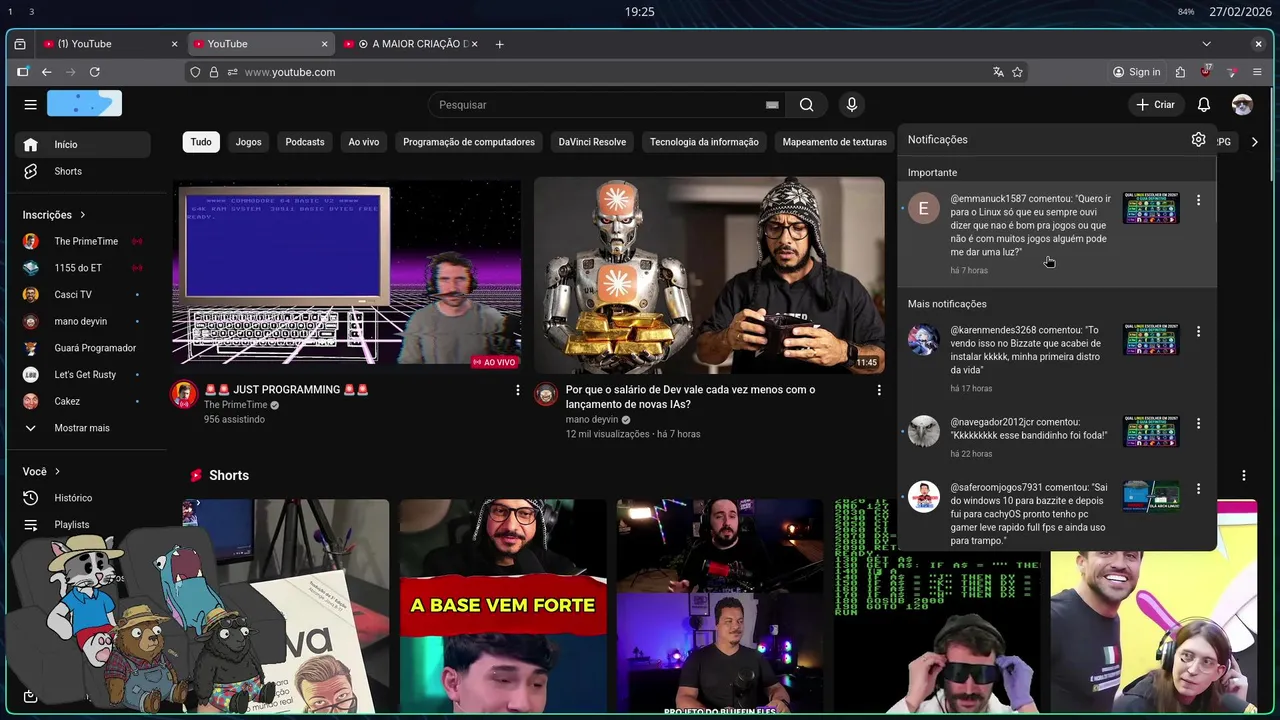This screenshot has height=720, width=1280.
Task: Open options for karenmendes3268 notification
Action: (x=1198, y=331)
